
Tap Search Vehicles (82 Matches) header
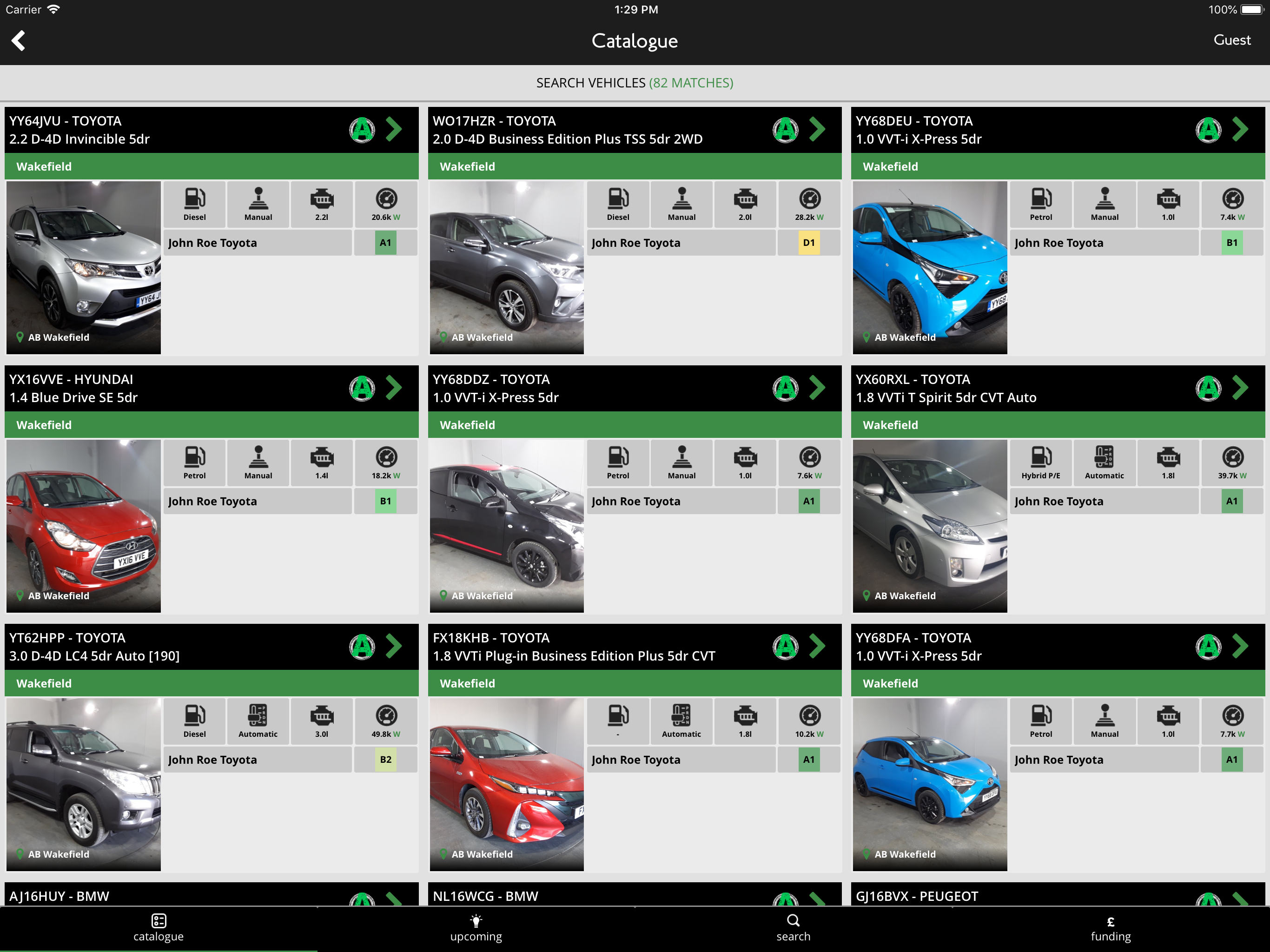coord(635,83)
